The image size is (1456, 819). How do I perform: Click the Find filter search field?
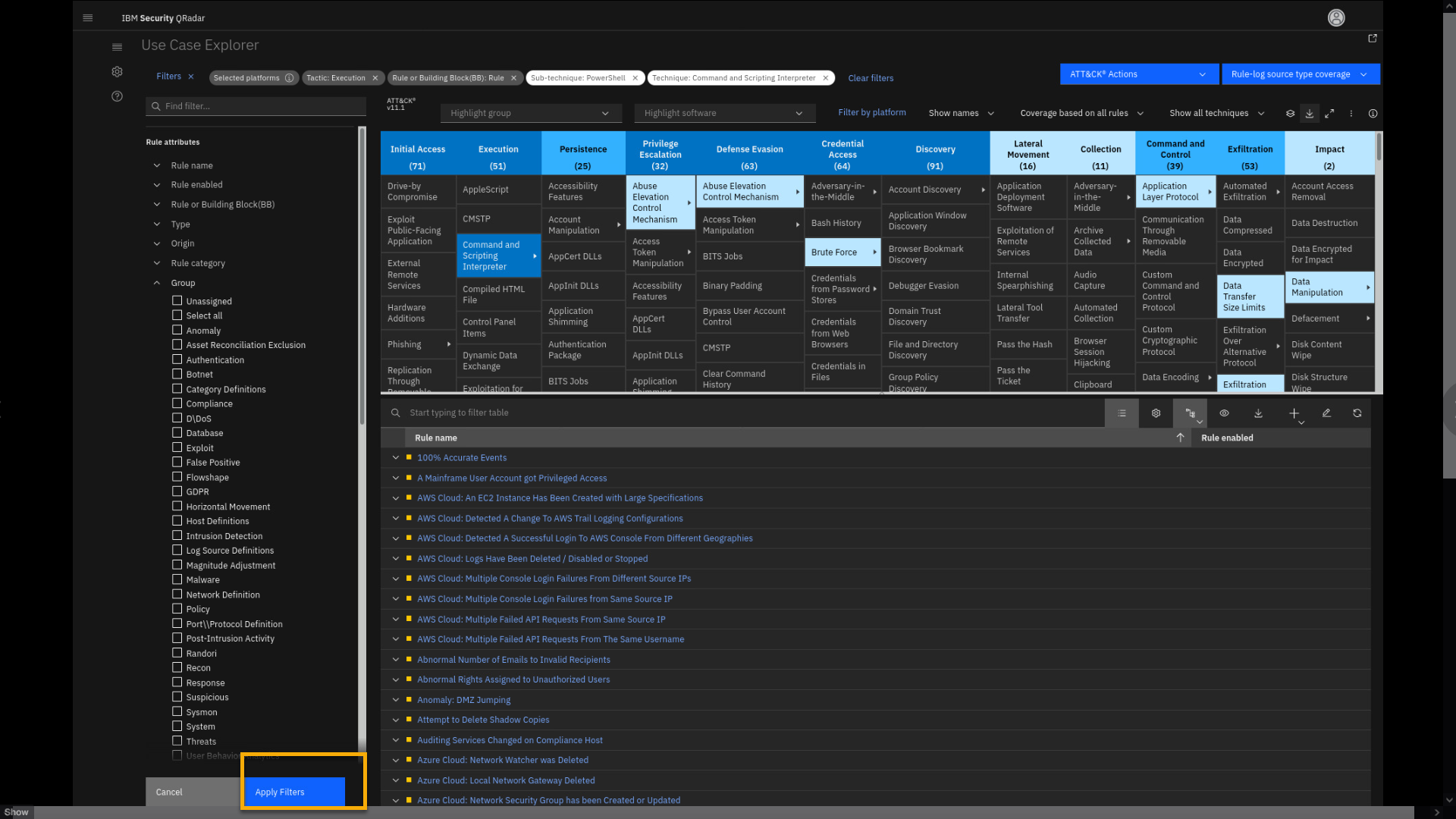point(258,106)
